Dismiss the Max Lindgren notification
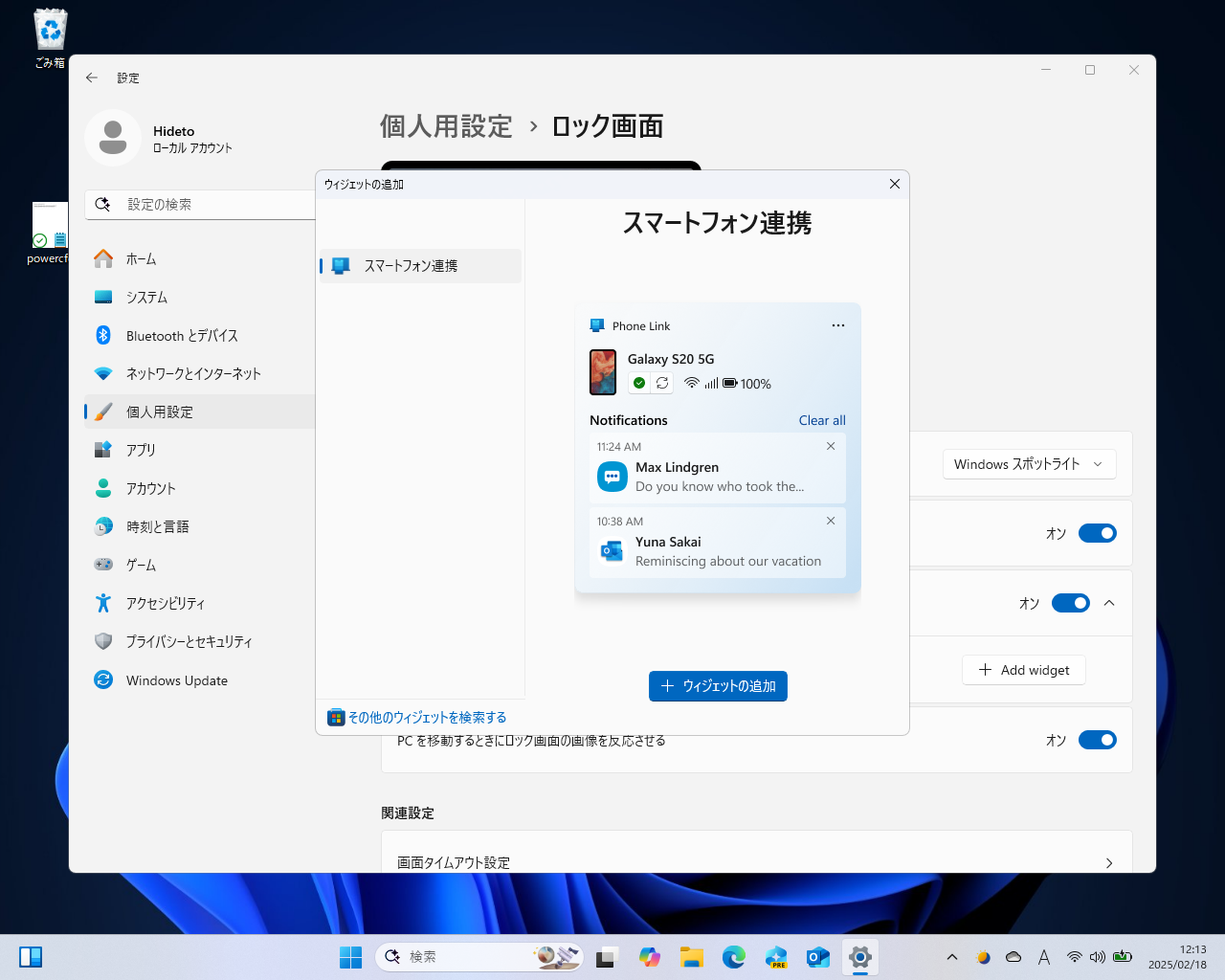The width and height of the screenshot is (1225, 980). pos(830,446)
